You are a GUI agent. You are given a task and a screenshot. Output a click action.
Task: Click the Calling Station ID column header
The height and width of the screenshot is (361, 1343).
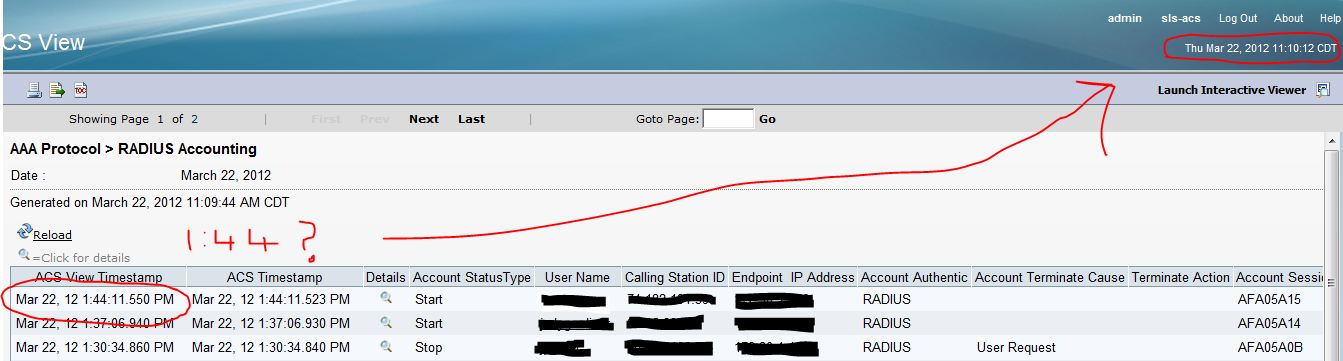pos(674,277)
